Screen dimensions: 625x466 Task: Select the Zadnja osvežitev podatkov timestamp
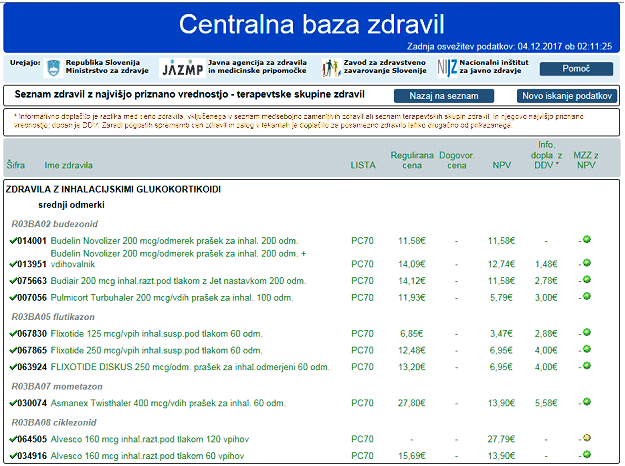point(509,47)
